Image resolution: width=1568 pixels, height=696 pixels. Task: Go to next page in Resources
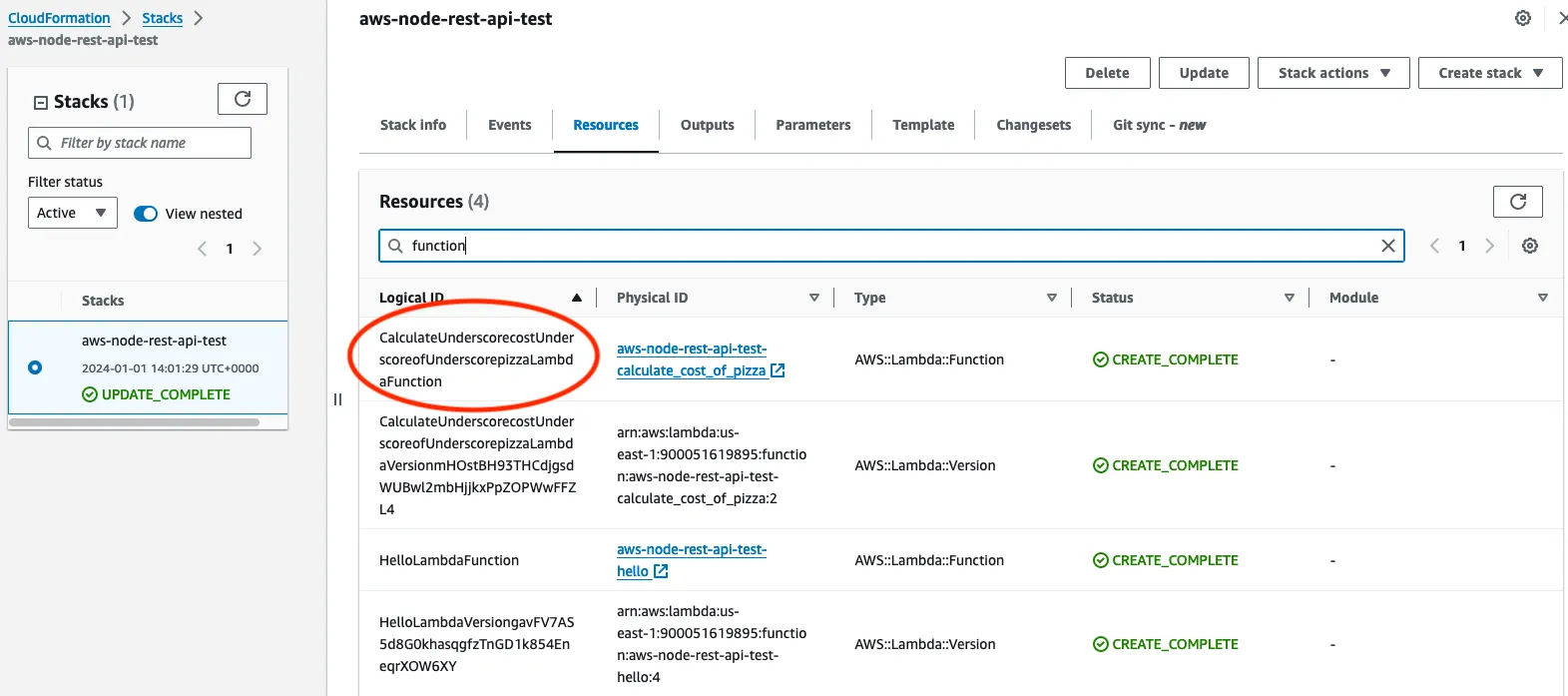(1489, 246)
